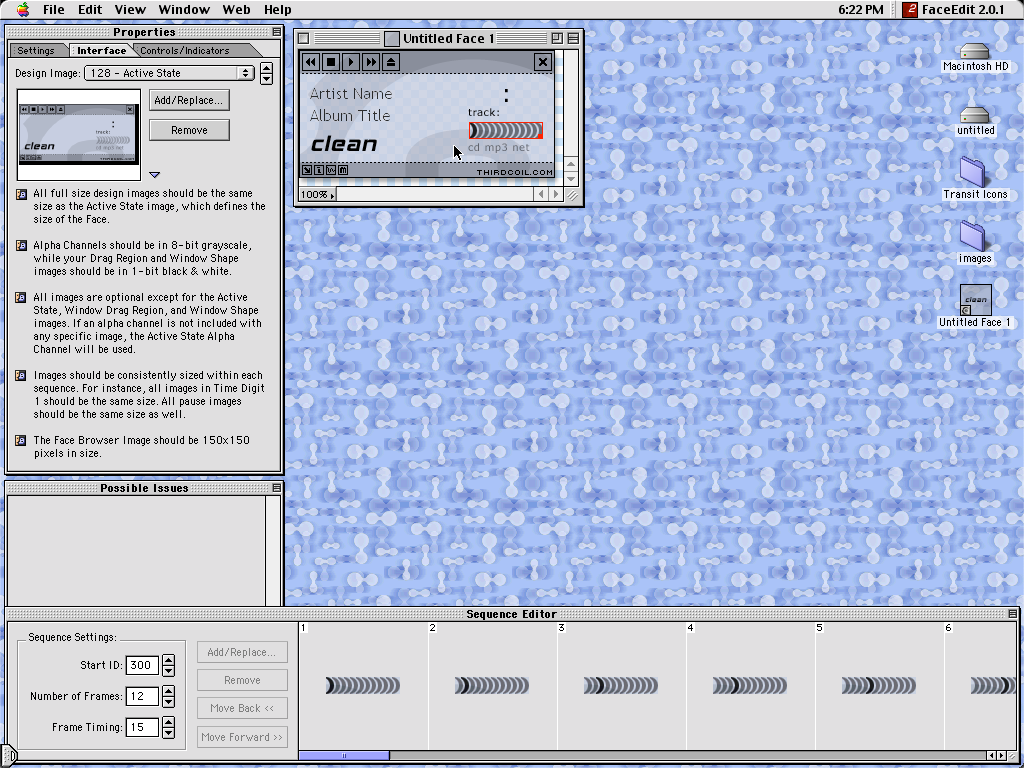The image size is (1024, 768).
Task: Click the Number of Frames input field
Action: click(x=142, y=696)
